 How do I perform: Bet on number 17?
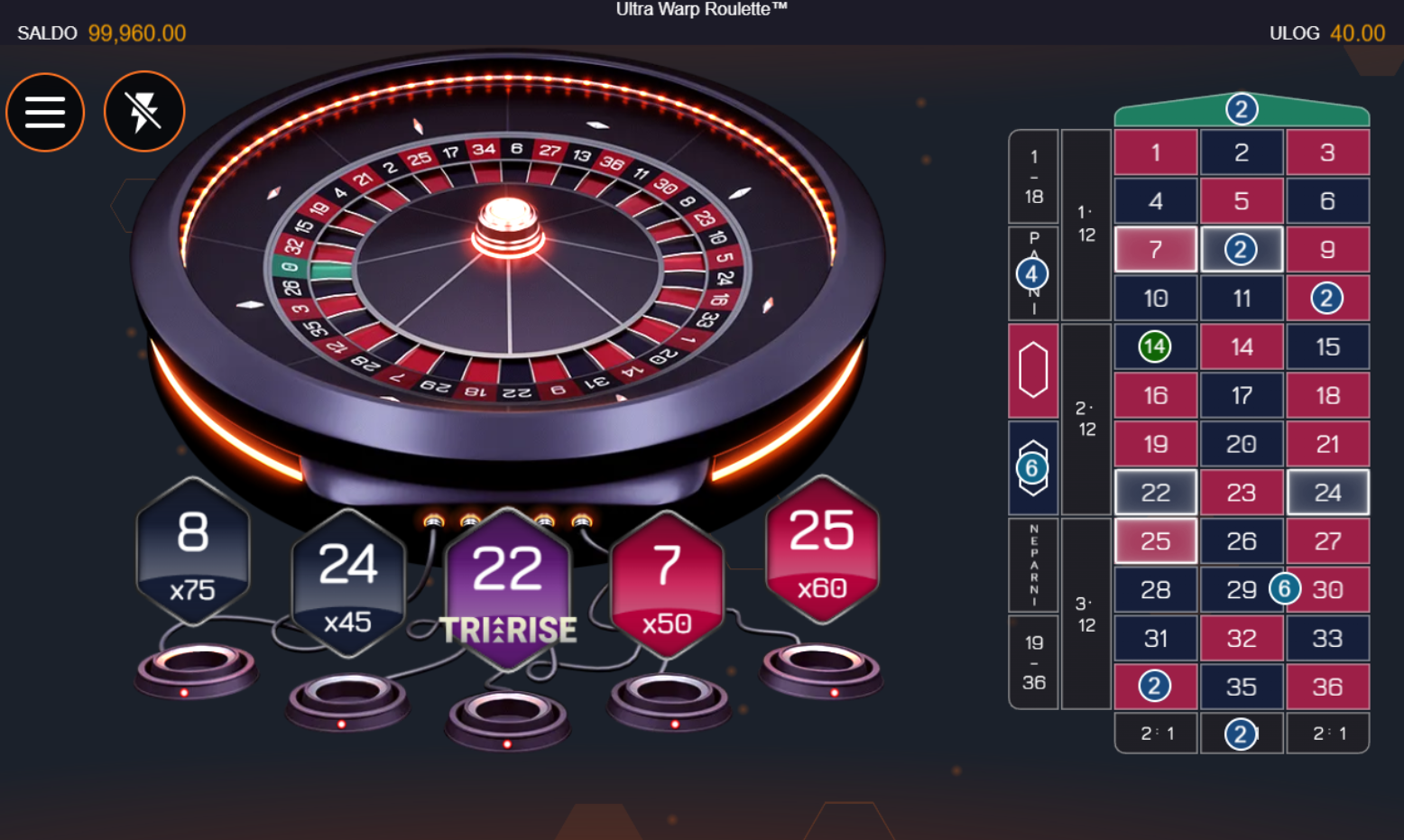coord(1242,395)
